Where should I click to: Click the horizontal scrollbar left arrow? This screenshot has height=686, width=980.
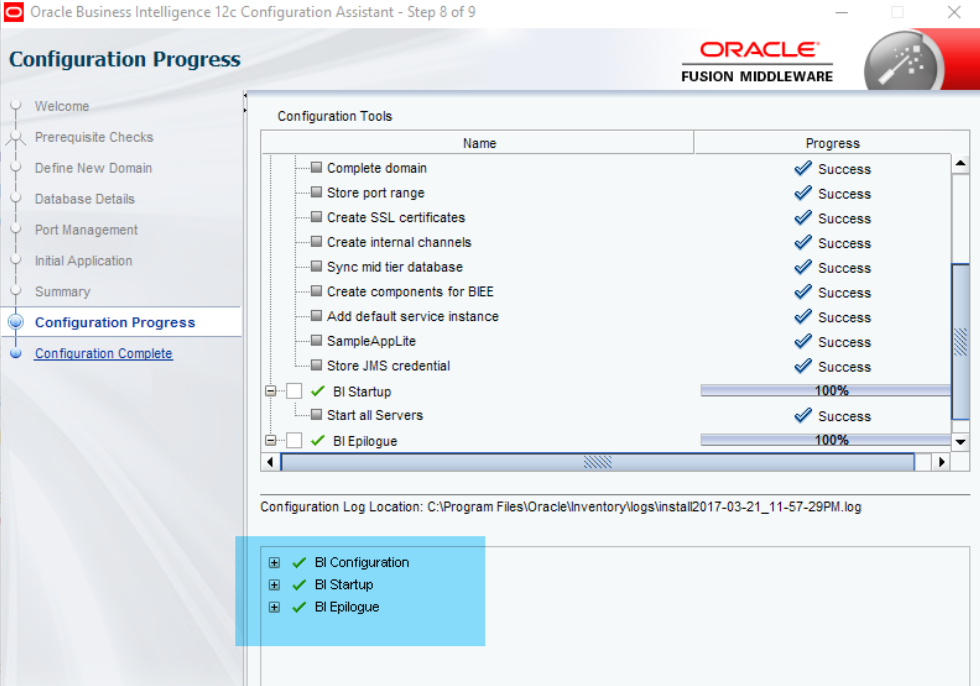[270, 462]
